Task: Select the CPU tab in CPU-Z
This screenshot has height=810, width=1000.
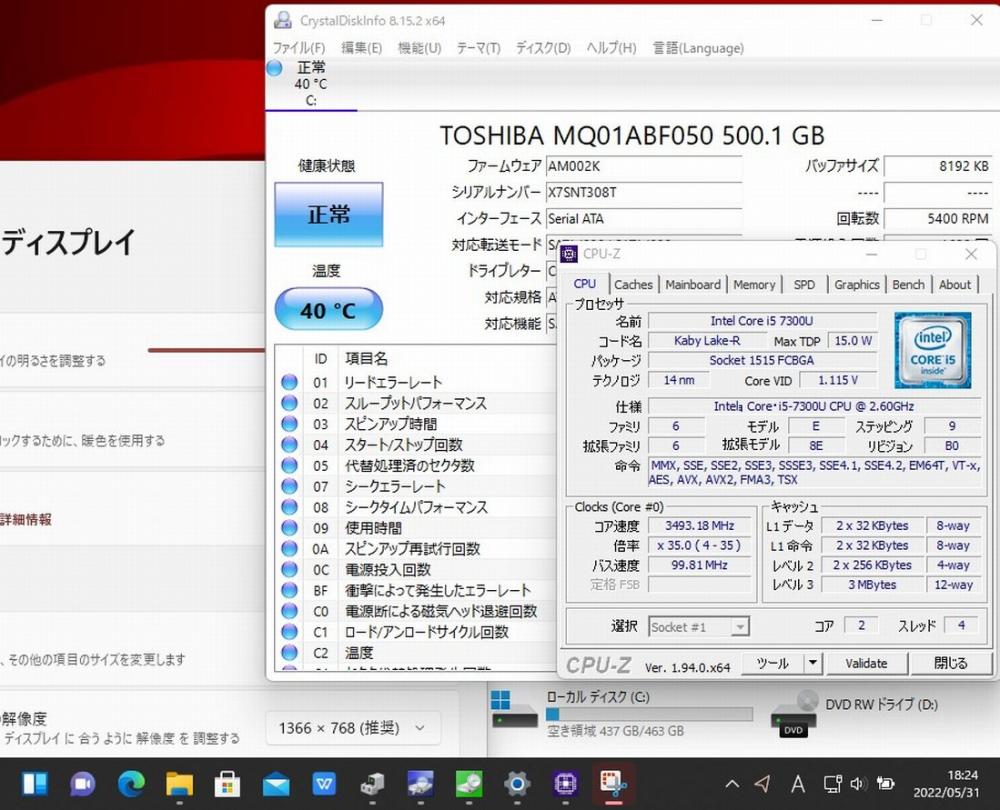Action: [x=585, y=284]
